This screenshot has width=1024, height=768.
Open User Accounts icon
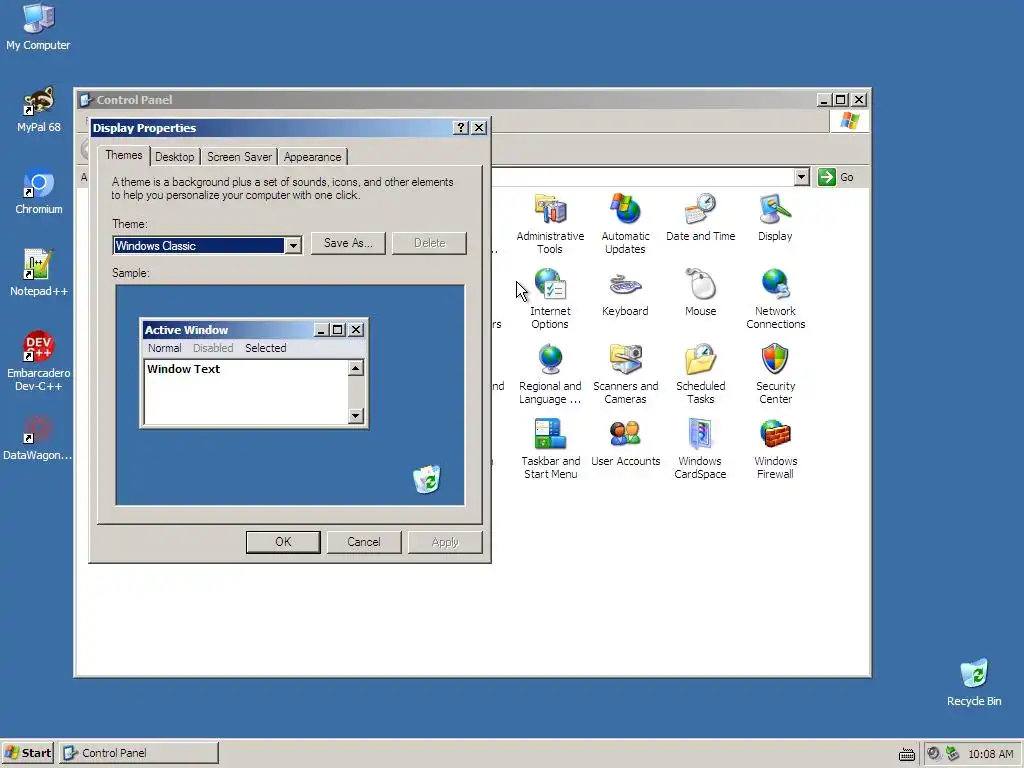pyautogui.click(x=625, y=443)
